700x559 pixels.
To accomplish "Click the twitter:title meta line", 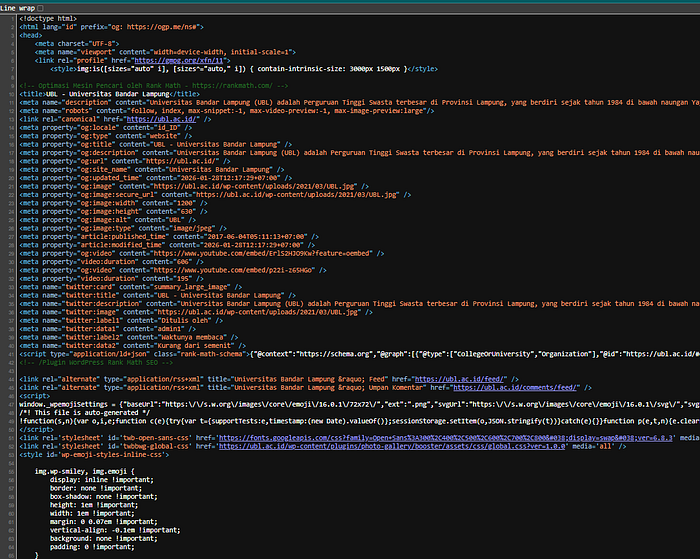I will tap(157, 296).
